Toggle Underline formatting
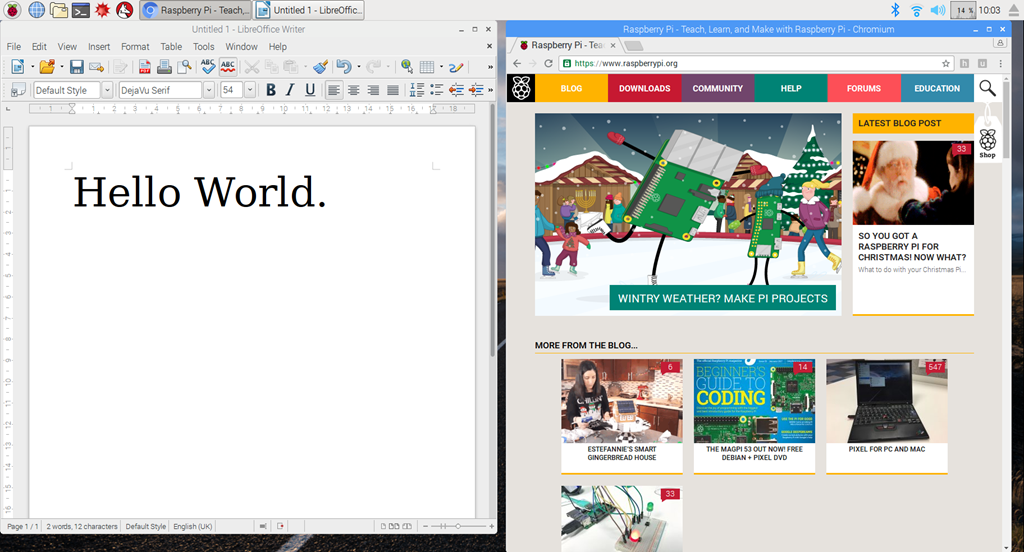 (x=310, y=90)
